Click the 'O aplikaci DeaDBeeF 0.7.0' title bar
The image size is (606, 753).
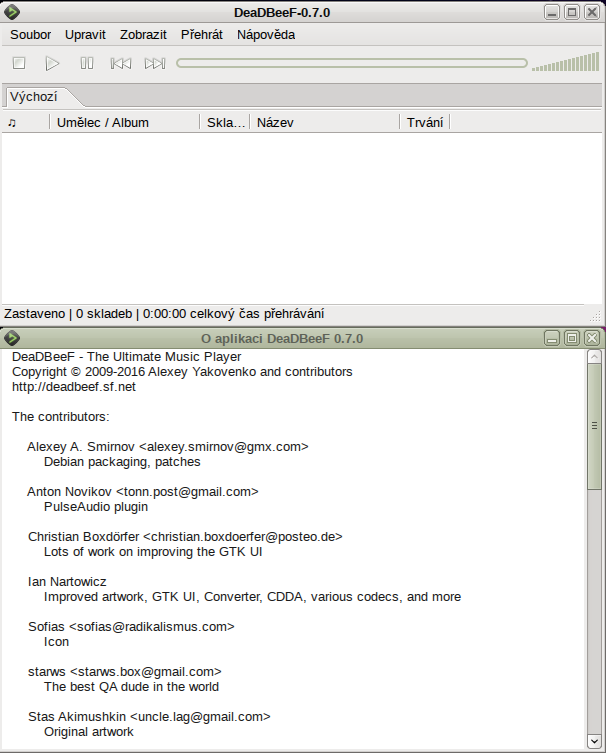pos(282,339)
